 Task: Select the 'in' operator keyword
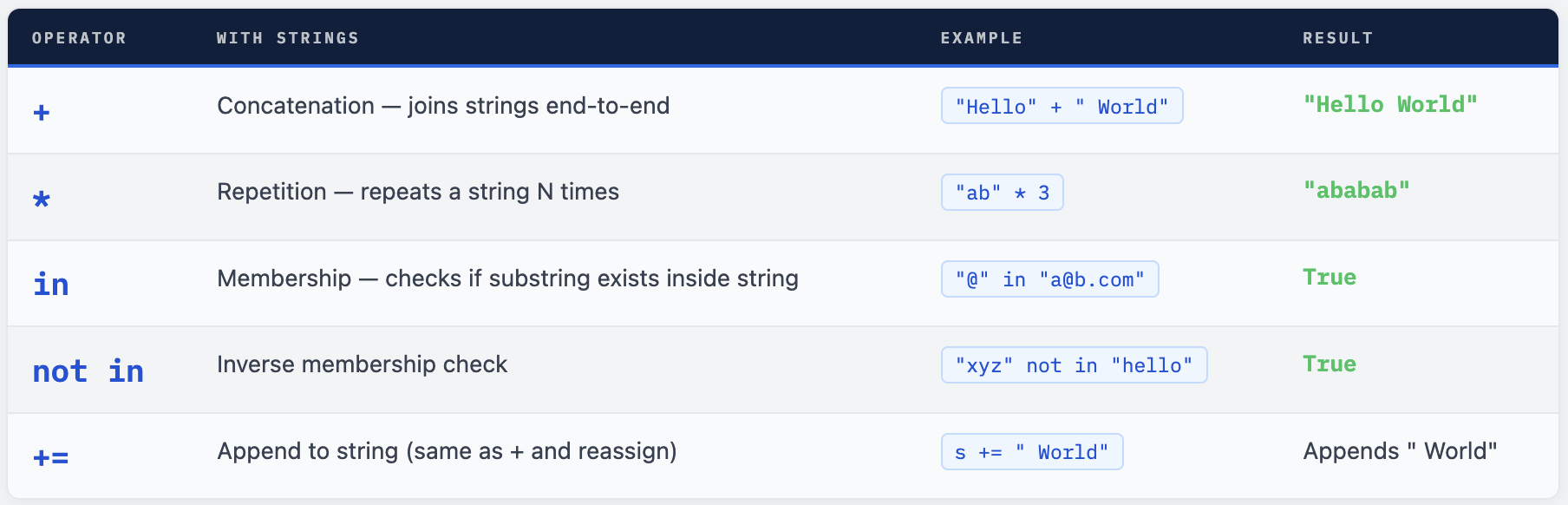click(x=51, y=285)
